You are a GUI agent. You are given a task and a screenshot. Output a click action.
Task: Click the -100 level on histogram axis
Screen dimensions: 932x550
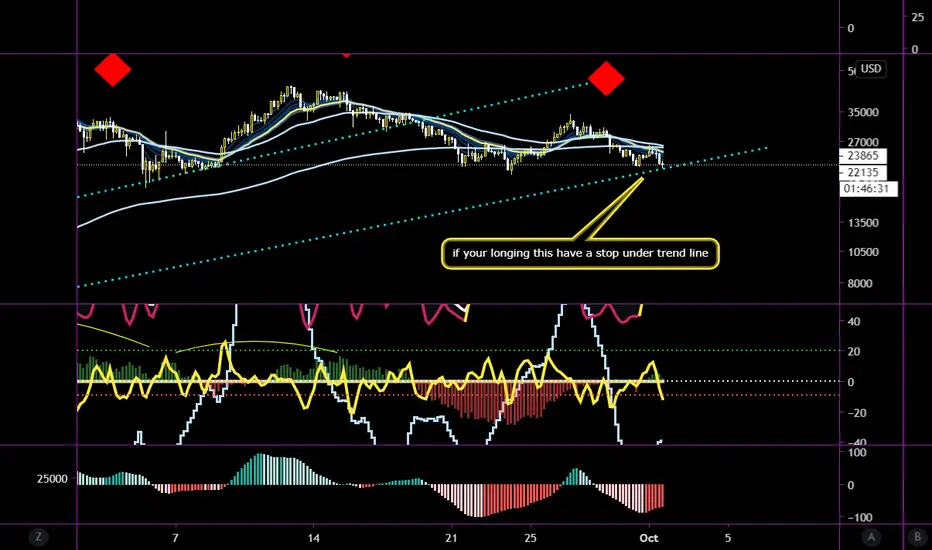[x=859, y=517]
